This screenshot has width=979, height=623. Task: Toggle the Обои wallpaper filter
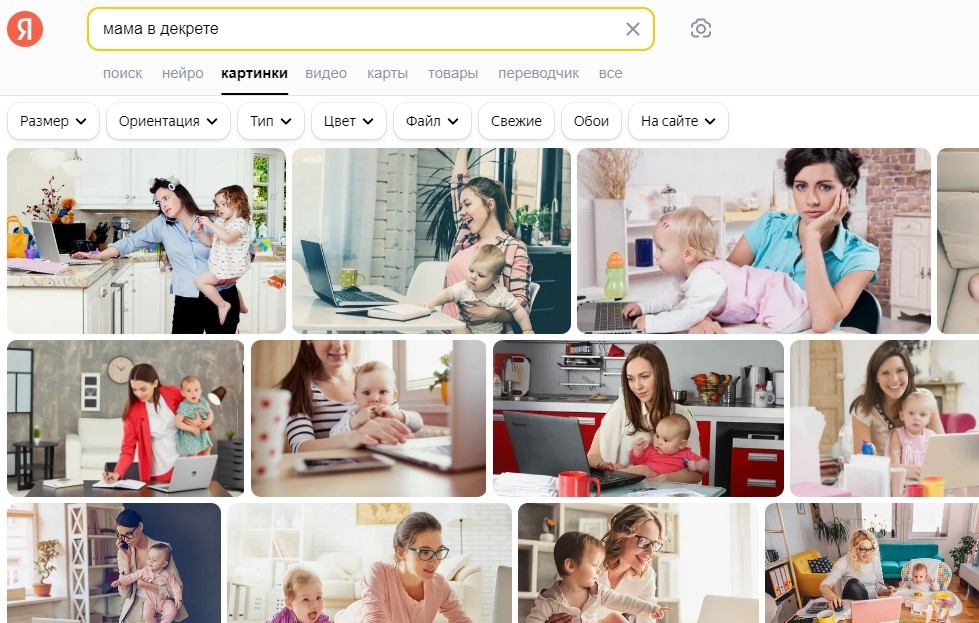click(x=591, y=121)
